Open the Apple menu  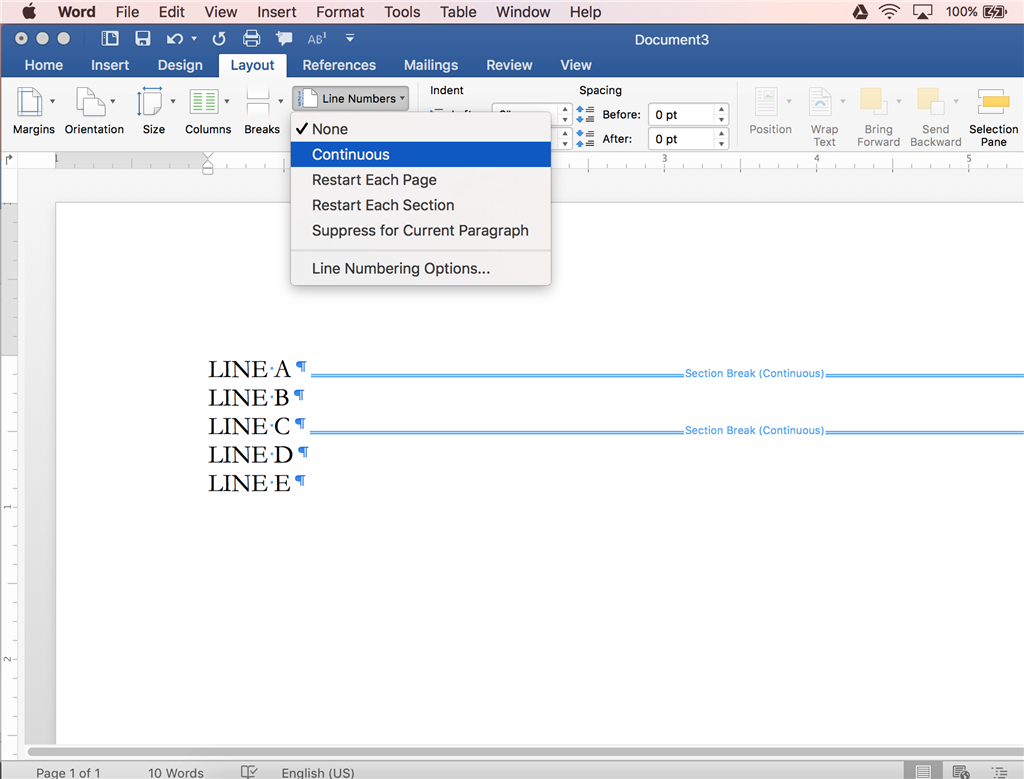coord(29,11)
